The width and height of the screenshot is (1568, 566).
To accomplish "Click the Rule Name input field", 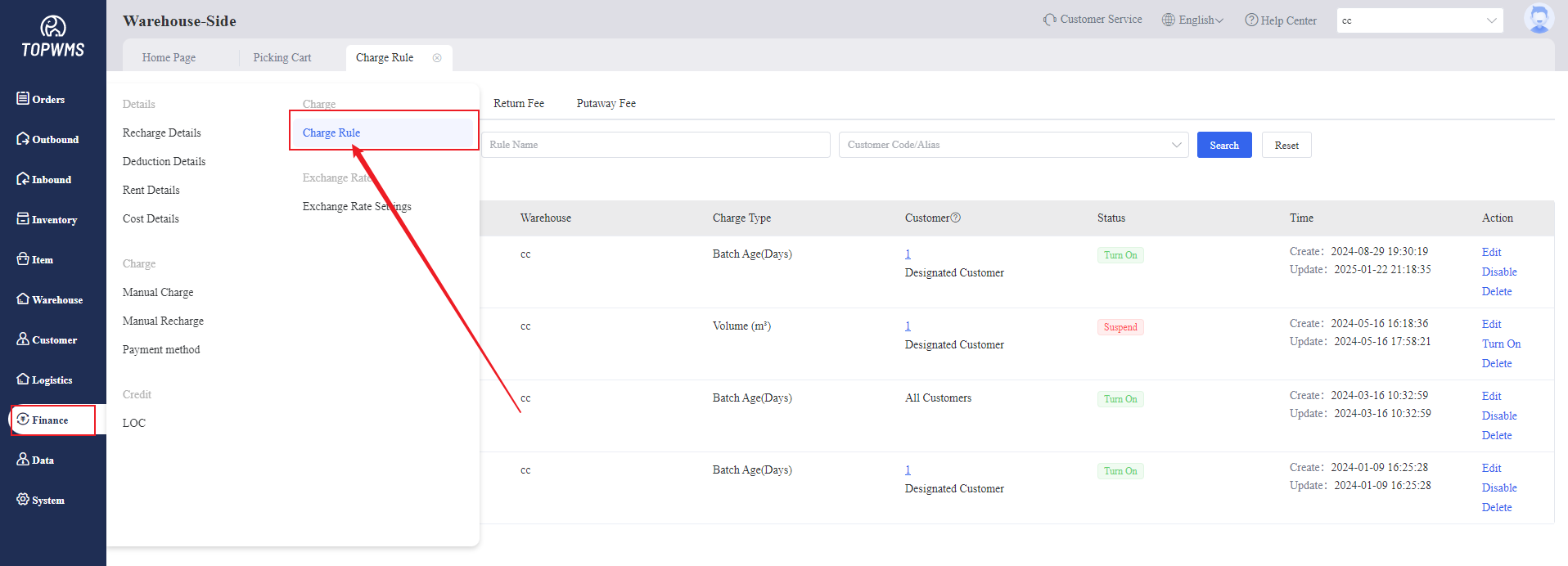I will click(656, 145).
